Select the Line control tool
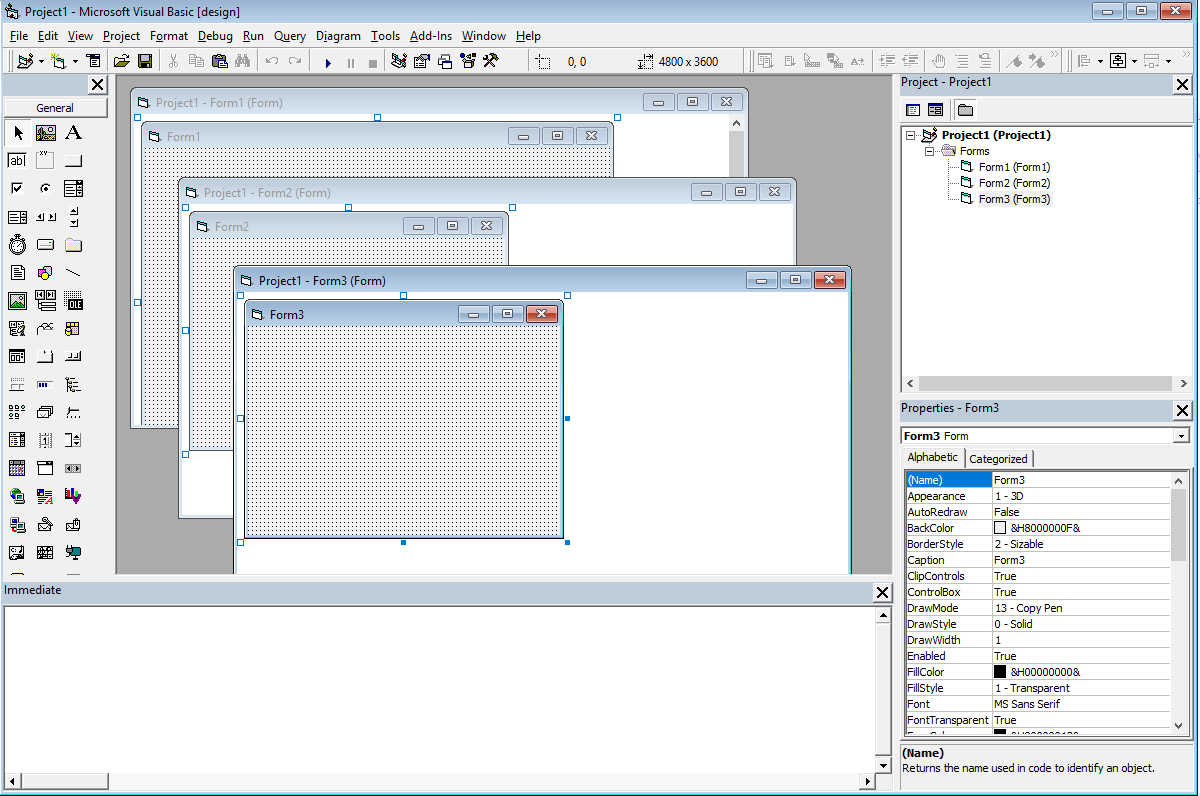The image size is (1200, 796). 73,273
